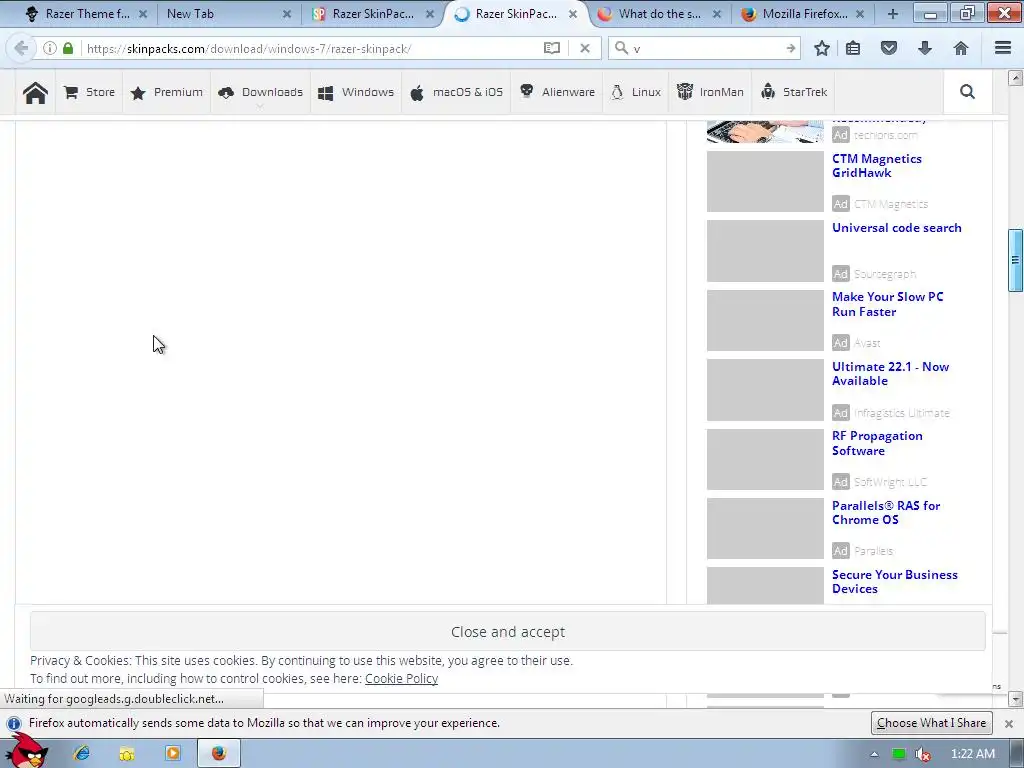Launch Internet Explorer from the taskbar
Viewport: 1024px width, 768px height.
82,754
